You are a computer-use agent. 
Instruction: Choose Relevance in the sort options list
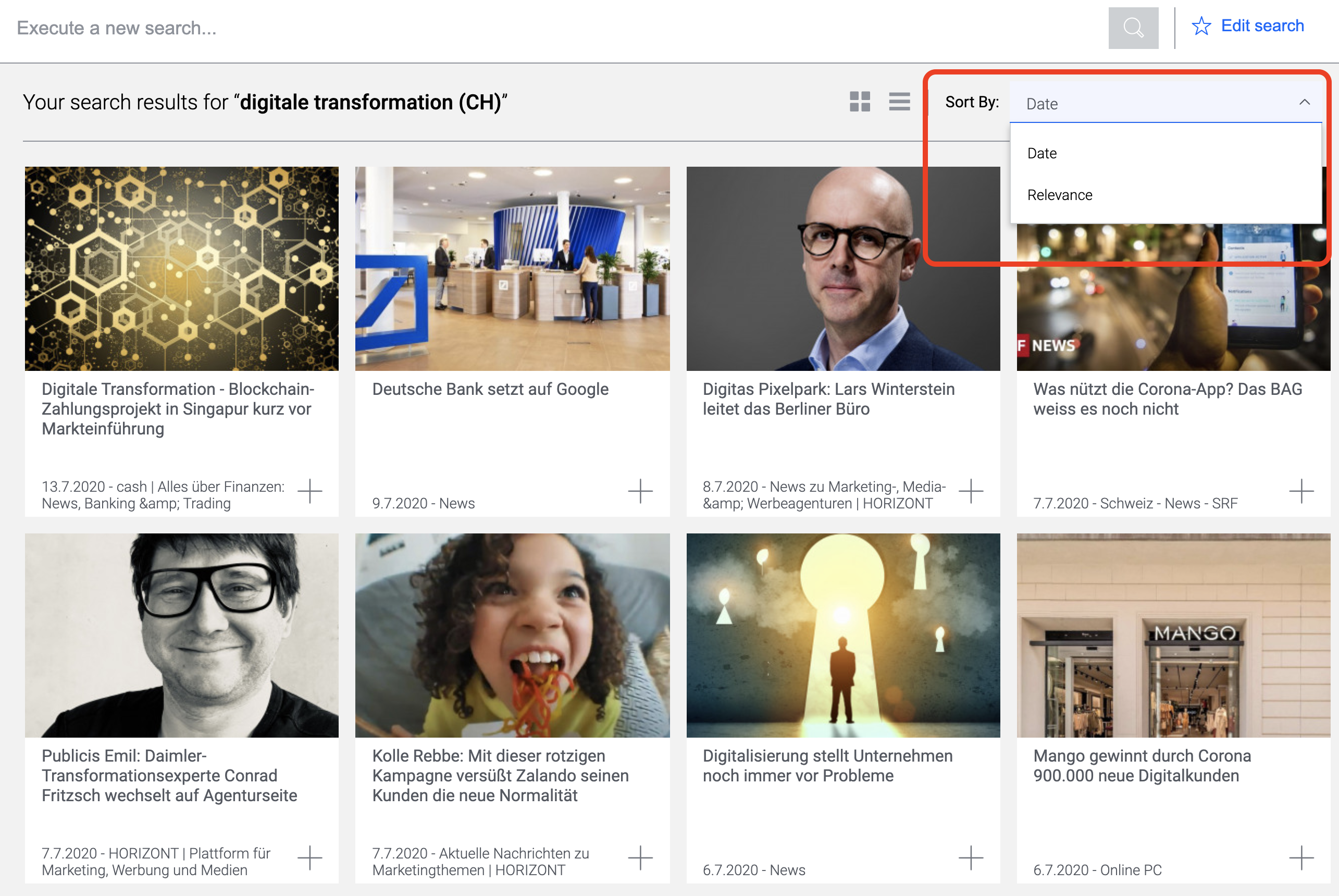(x=1166, y=195)
